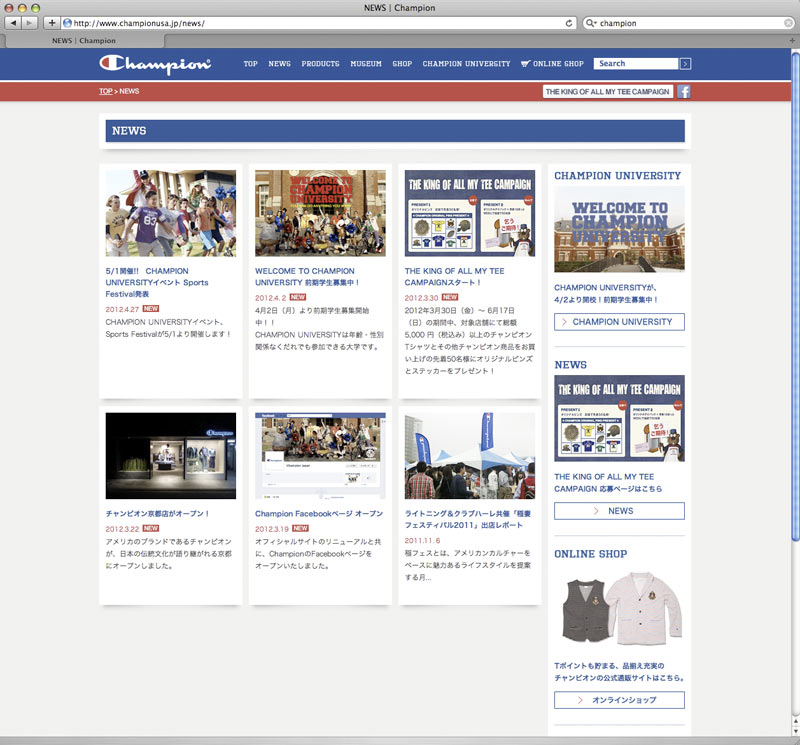
Task: Click the browser forward arrow button
Action: [x=31, y=22]
